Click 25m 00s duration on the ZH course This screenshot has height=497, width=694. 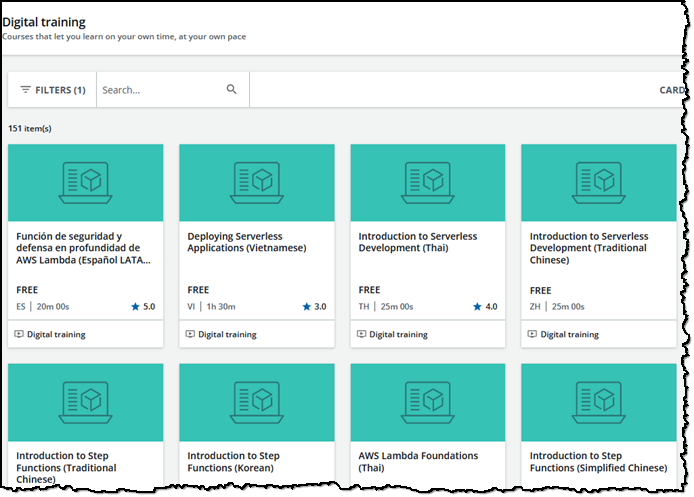point(568,306)
